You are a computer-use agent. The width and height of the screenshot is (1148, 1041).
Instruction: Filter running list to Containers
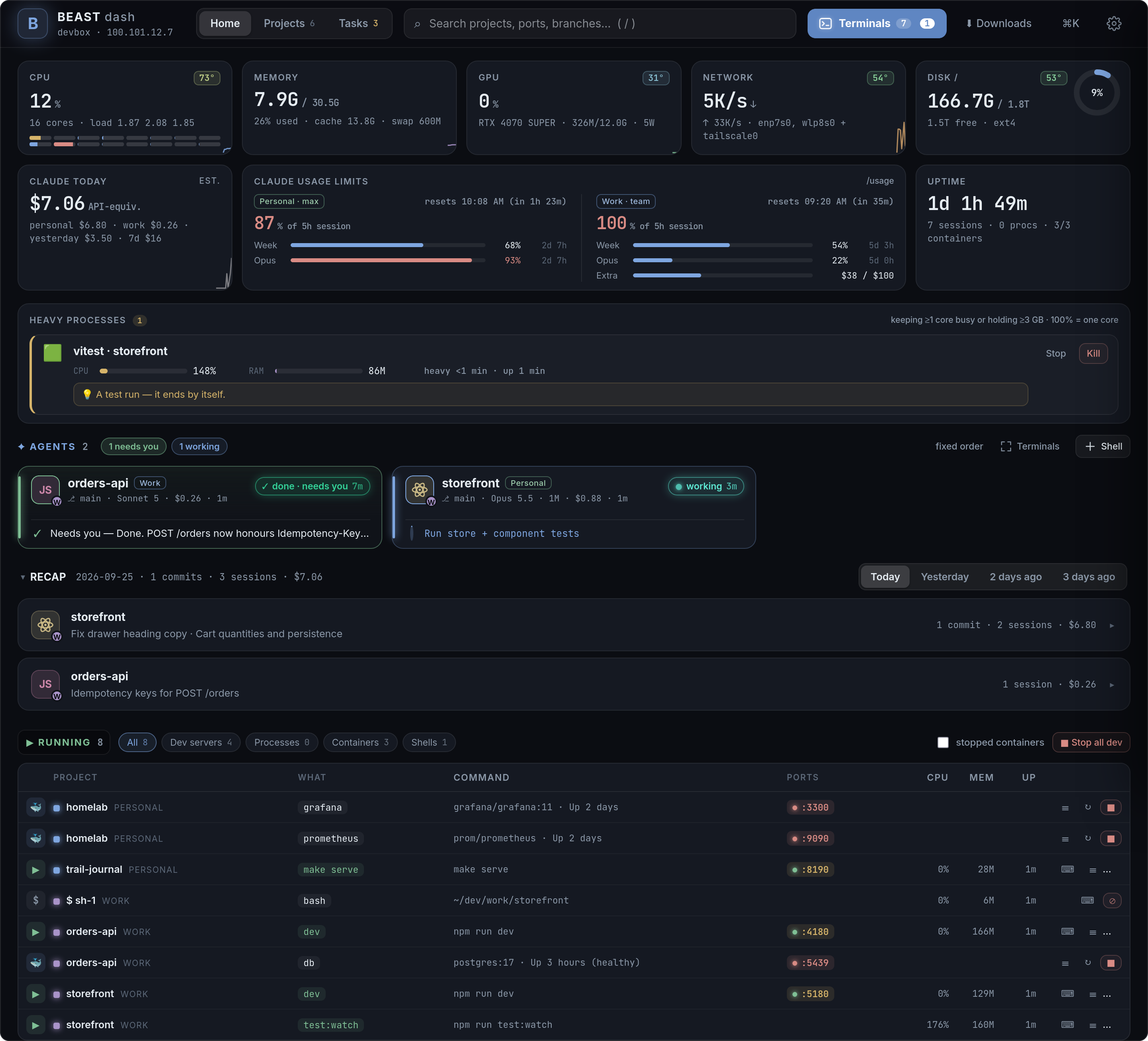point(360,742)
